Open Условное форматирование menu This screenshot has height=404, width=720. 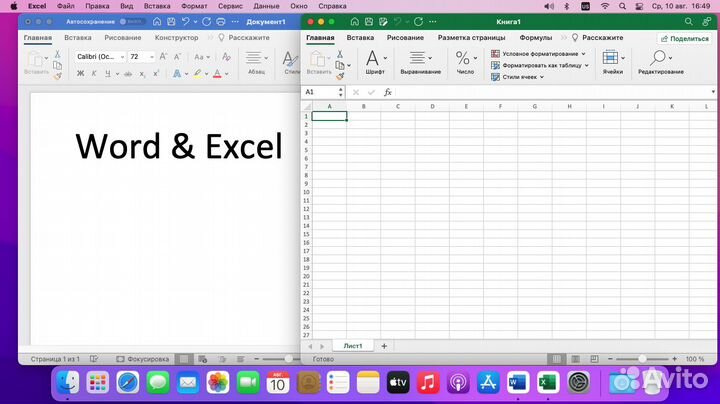coord(538,54)
